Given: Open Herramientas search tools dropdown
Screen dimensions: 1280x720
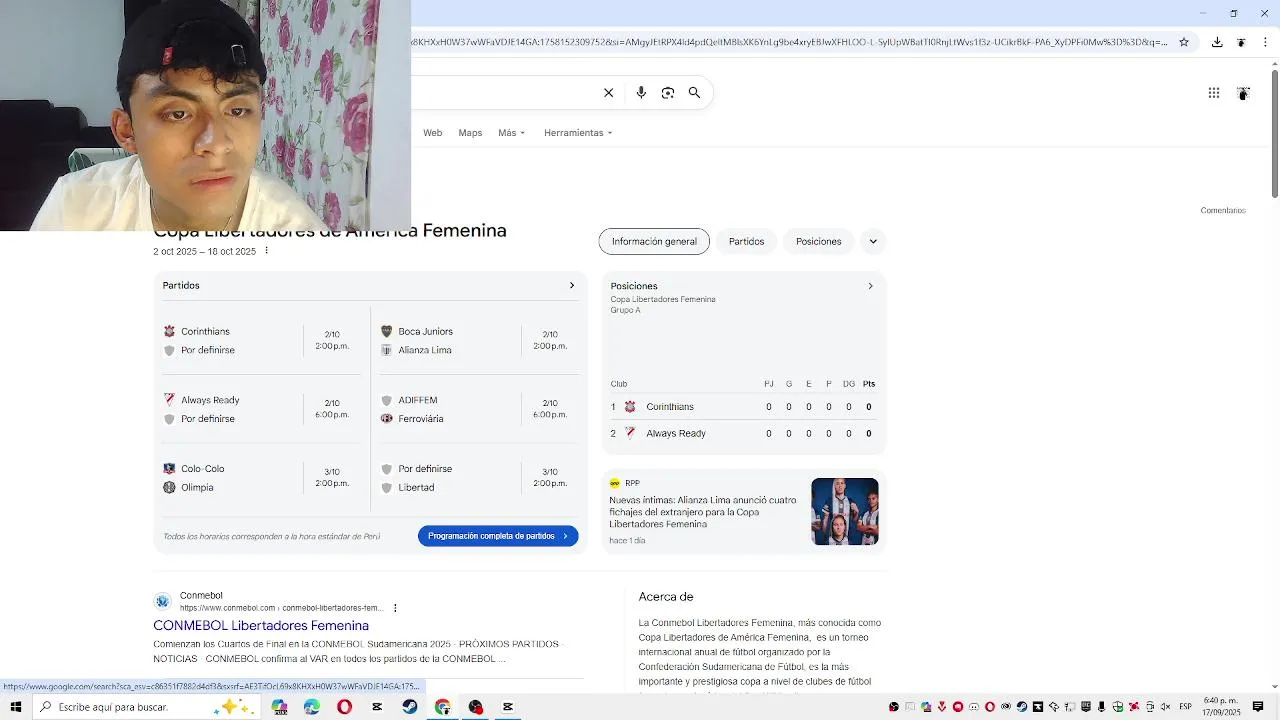Looking at the screenshot, I should click(x=578, y=133).
